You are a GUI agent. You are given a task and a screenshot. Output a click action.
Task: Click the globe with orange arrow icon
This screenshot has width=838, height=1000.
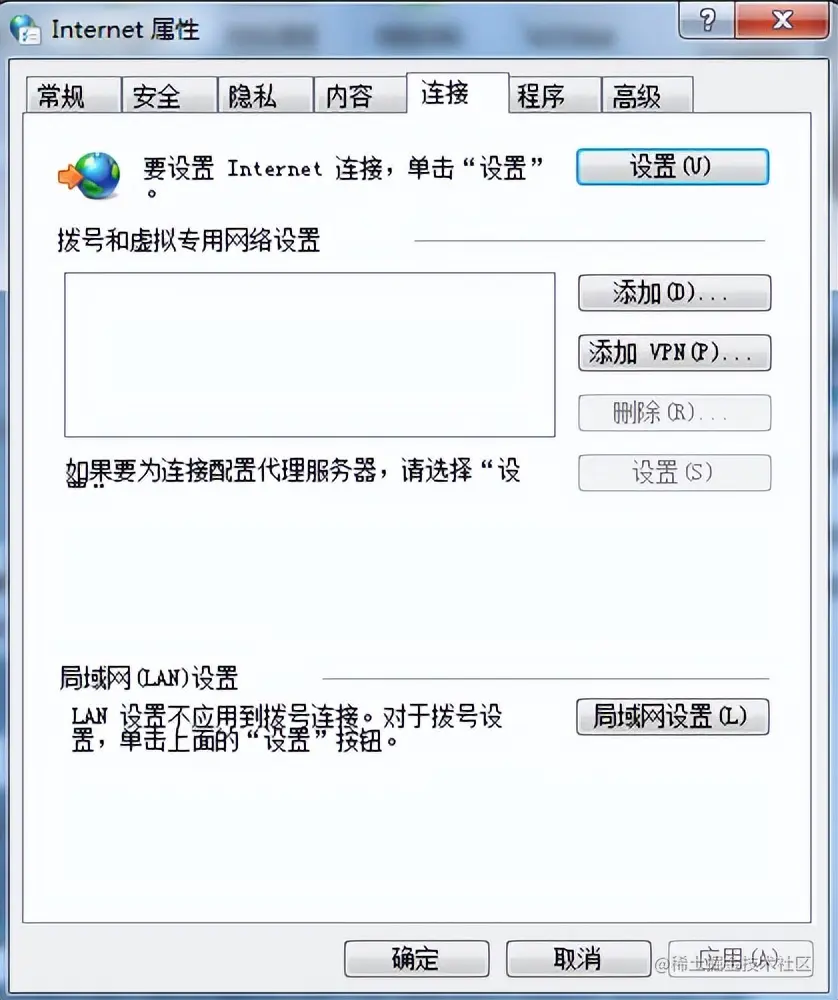(89, 175)
